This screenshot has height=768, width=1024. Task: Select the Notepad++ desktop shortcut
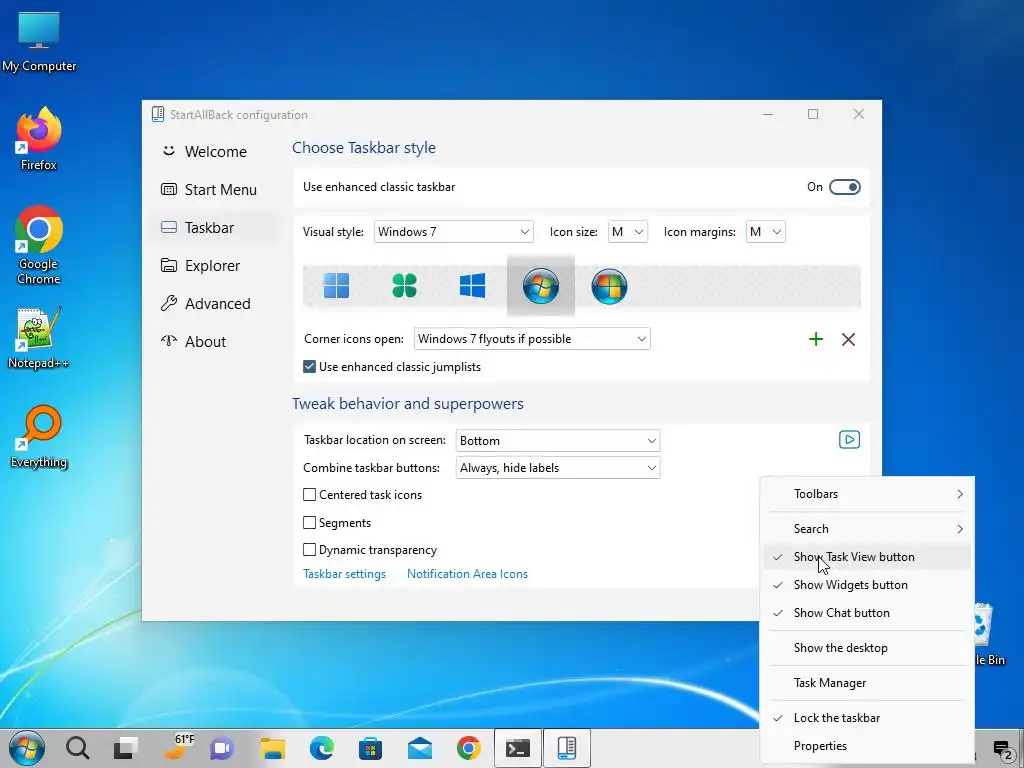pos(39,338)
